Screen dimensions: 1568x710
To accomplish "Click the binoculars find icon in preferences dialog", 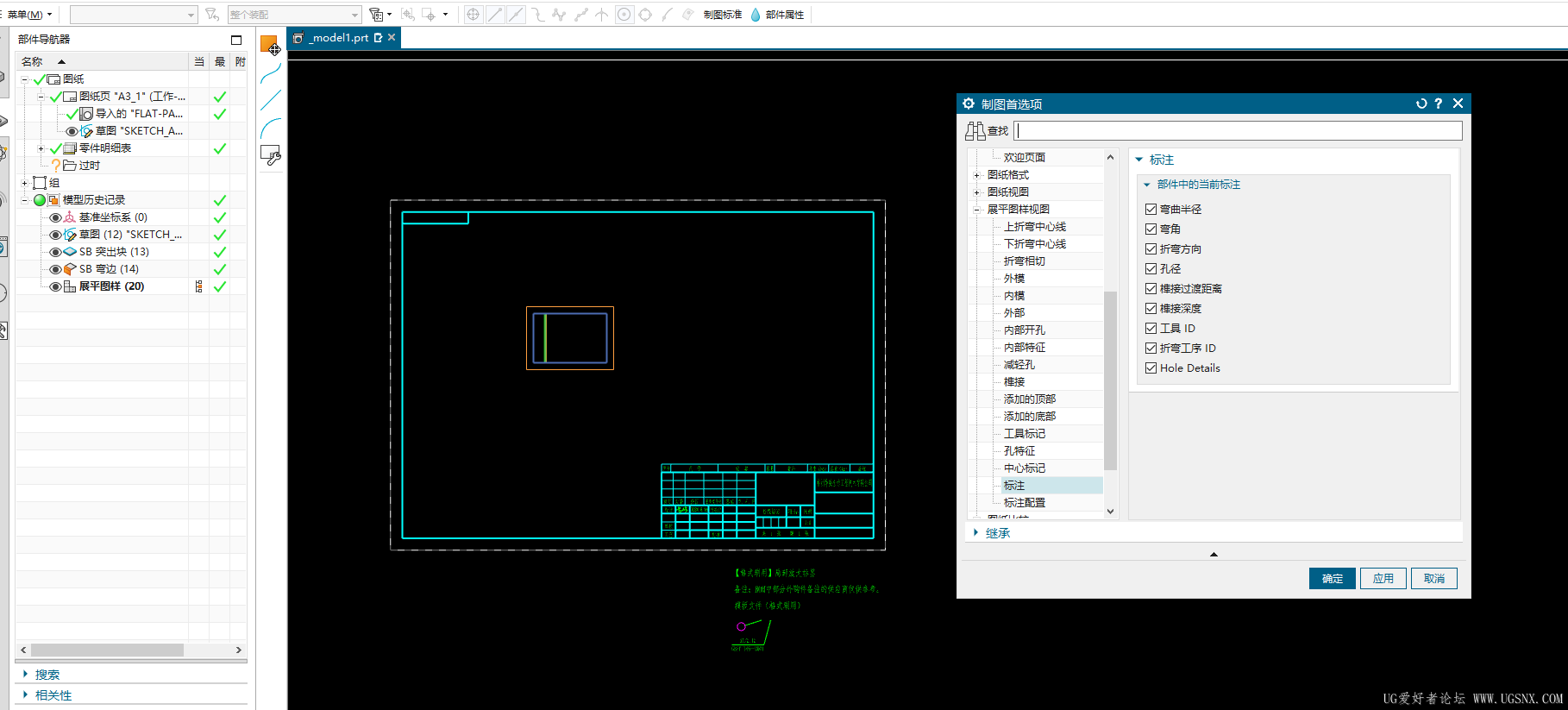I will tap(975, 131).
